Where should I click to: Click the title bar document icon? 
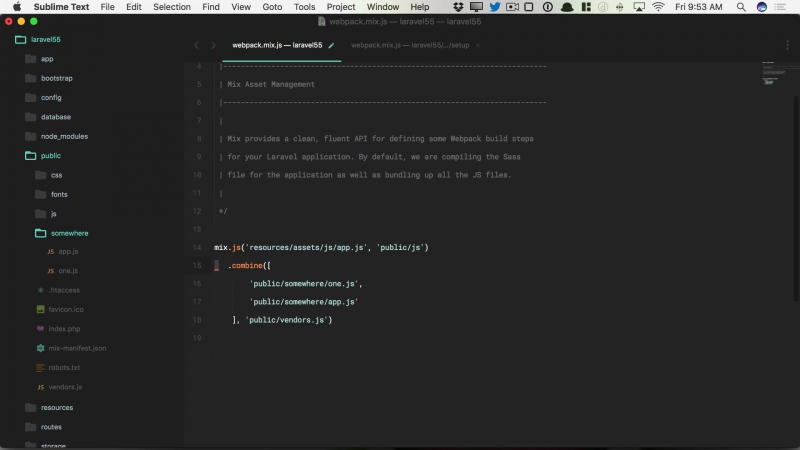(321, 21)
